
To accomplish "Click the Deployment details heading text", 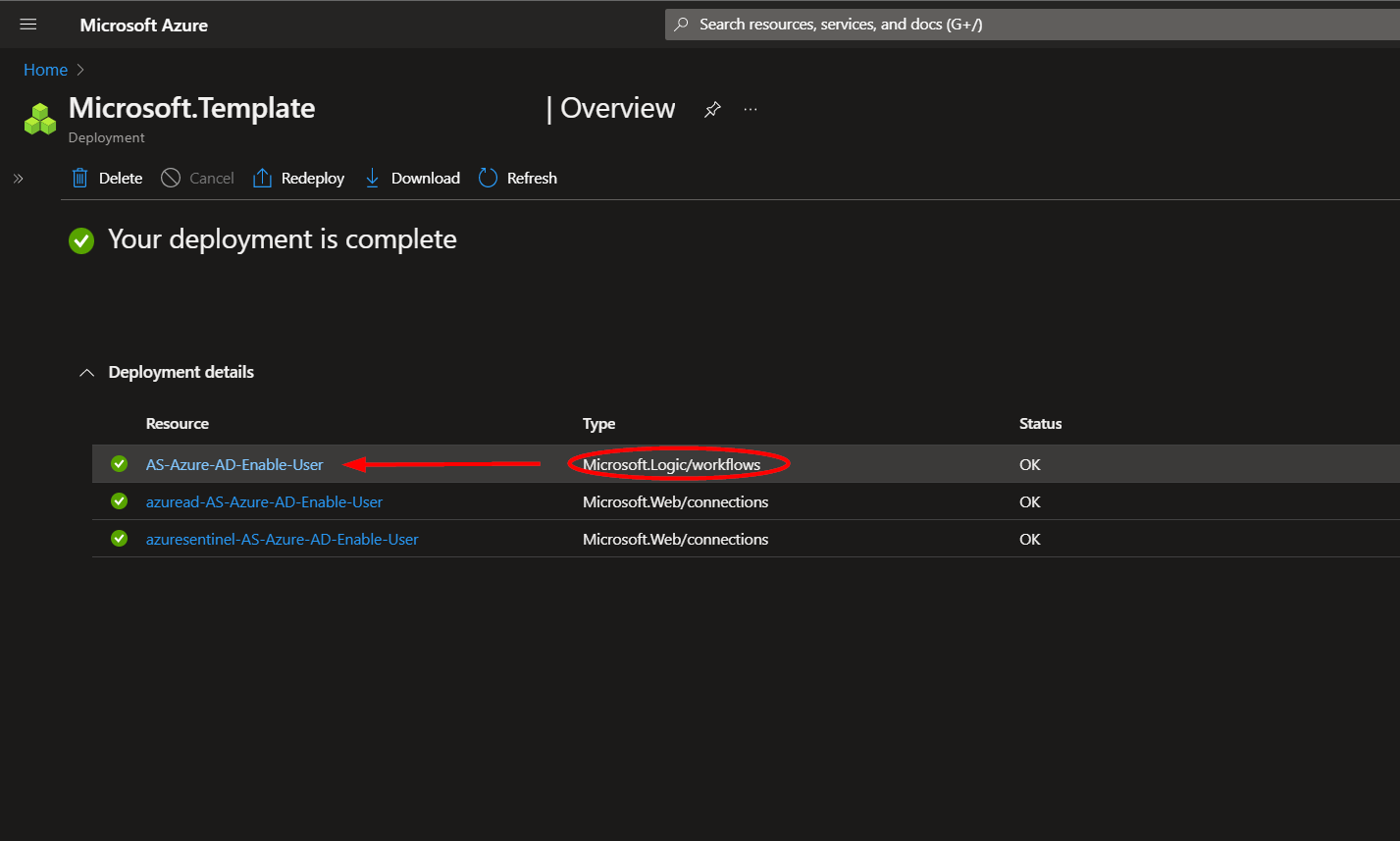I will 181,373.
